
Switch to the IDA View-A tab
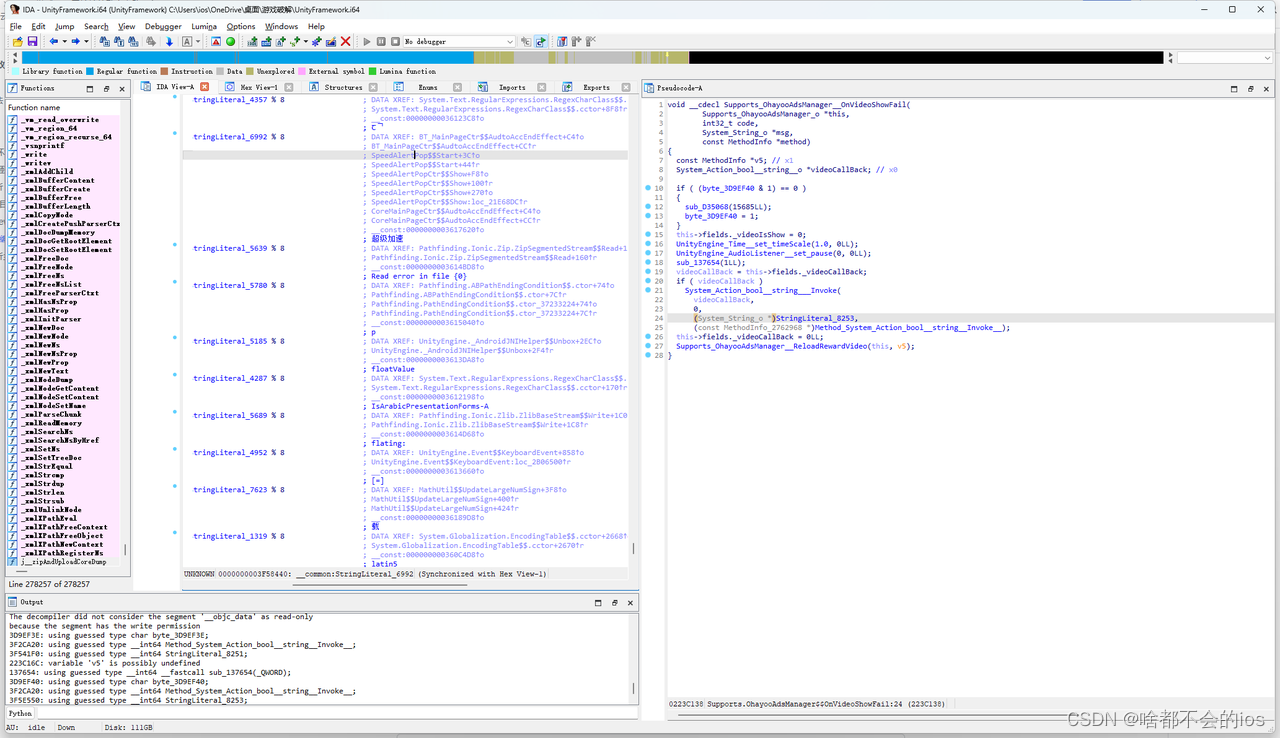click(175, 87)
